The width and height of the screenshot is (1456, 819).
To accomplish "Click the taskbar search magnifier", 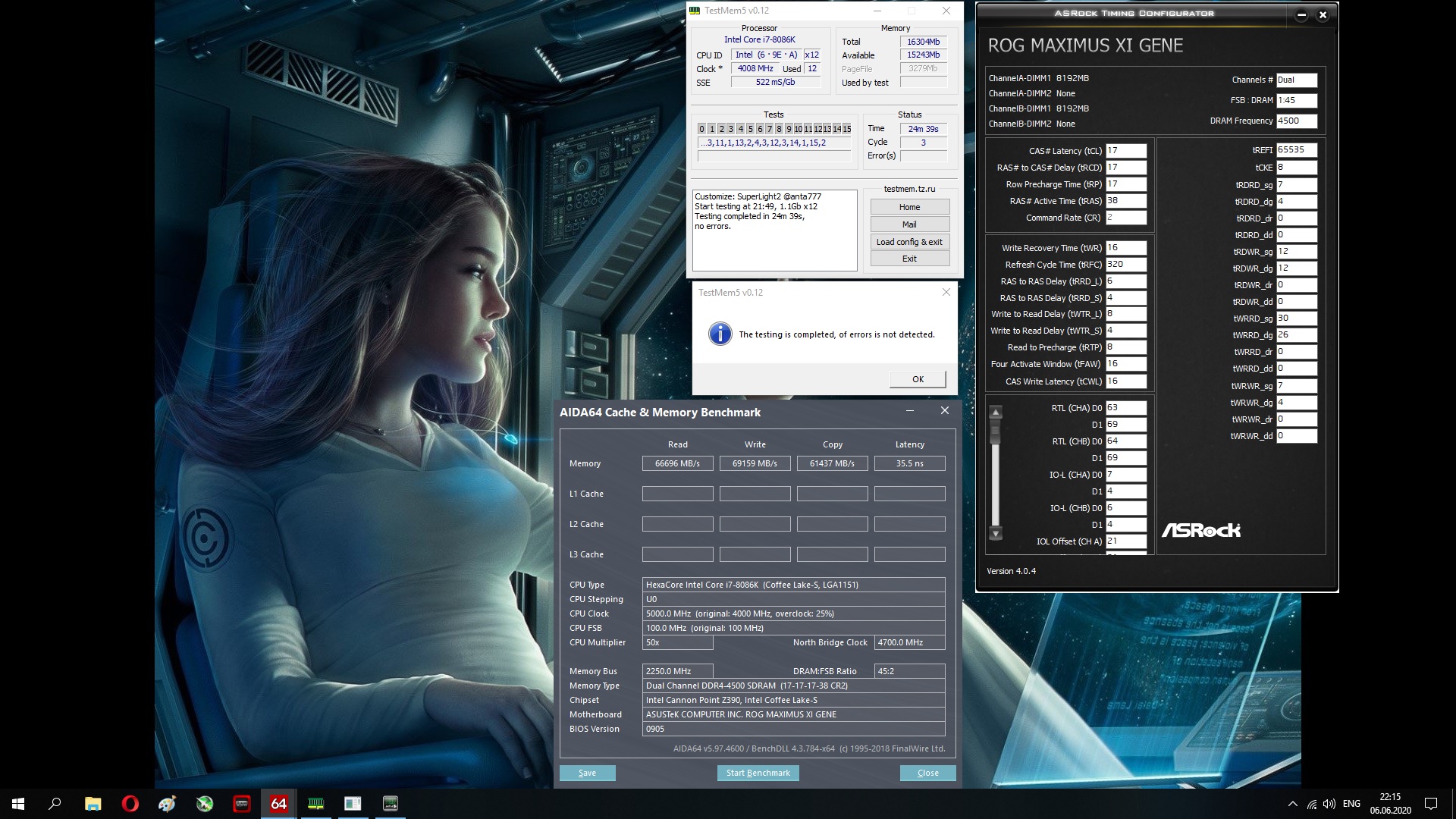I will click(55, 804).
